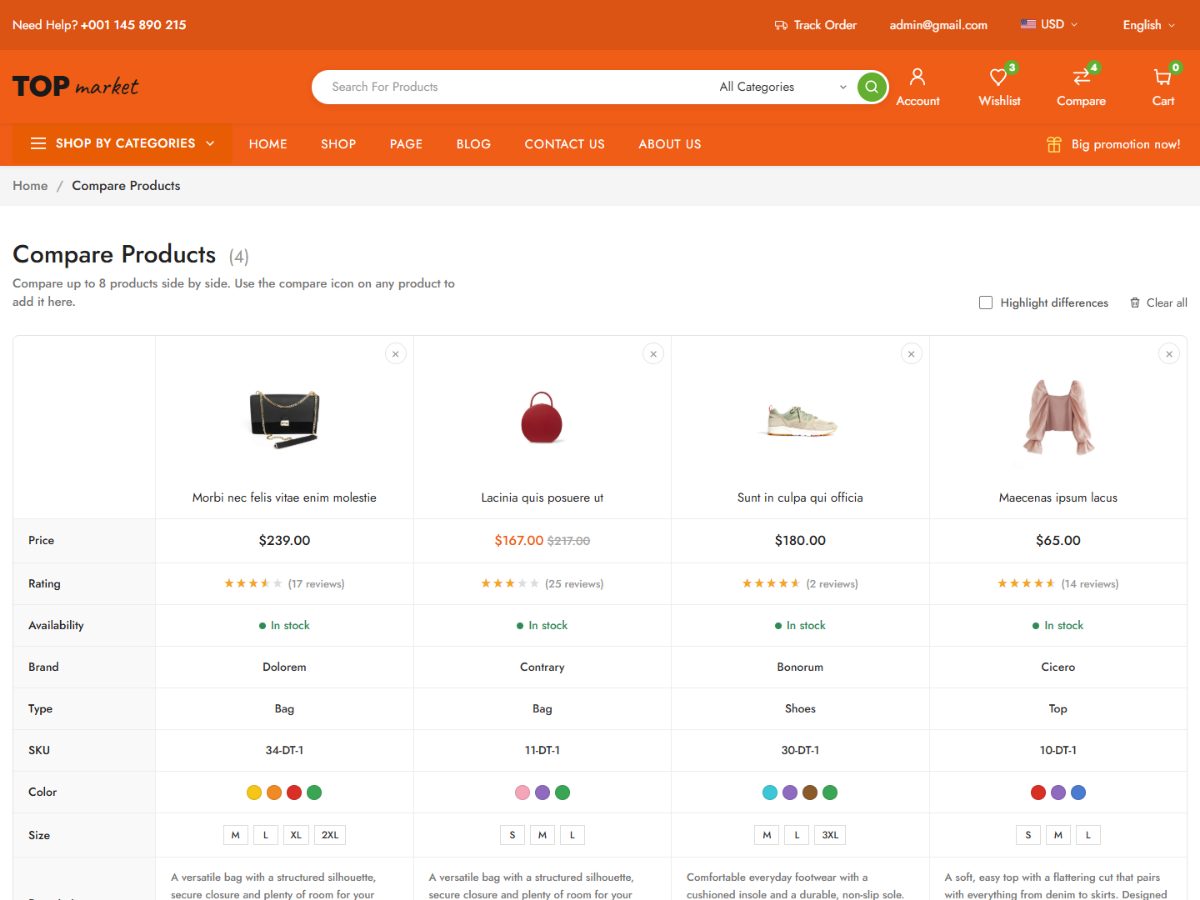Screen dimensions: 1200x900
Task: Remove Sunt in culpa qui officia product
Action: pyautogui.click(x=912, y=354)
